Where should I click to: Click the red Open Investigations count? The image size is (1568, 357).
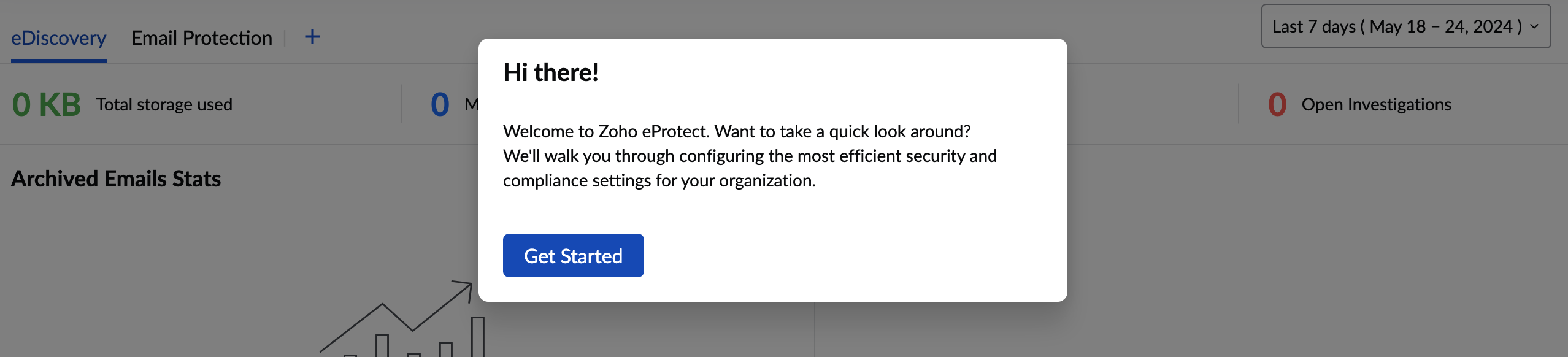pos(1277,104)
